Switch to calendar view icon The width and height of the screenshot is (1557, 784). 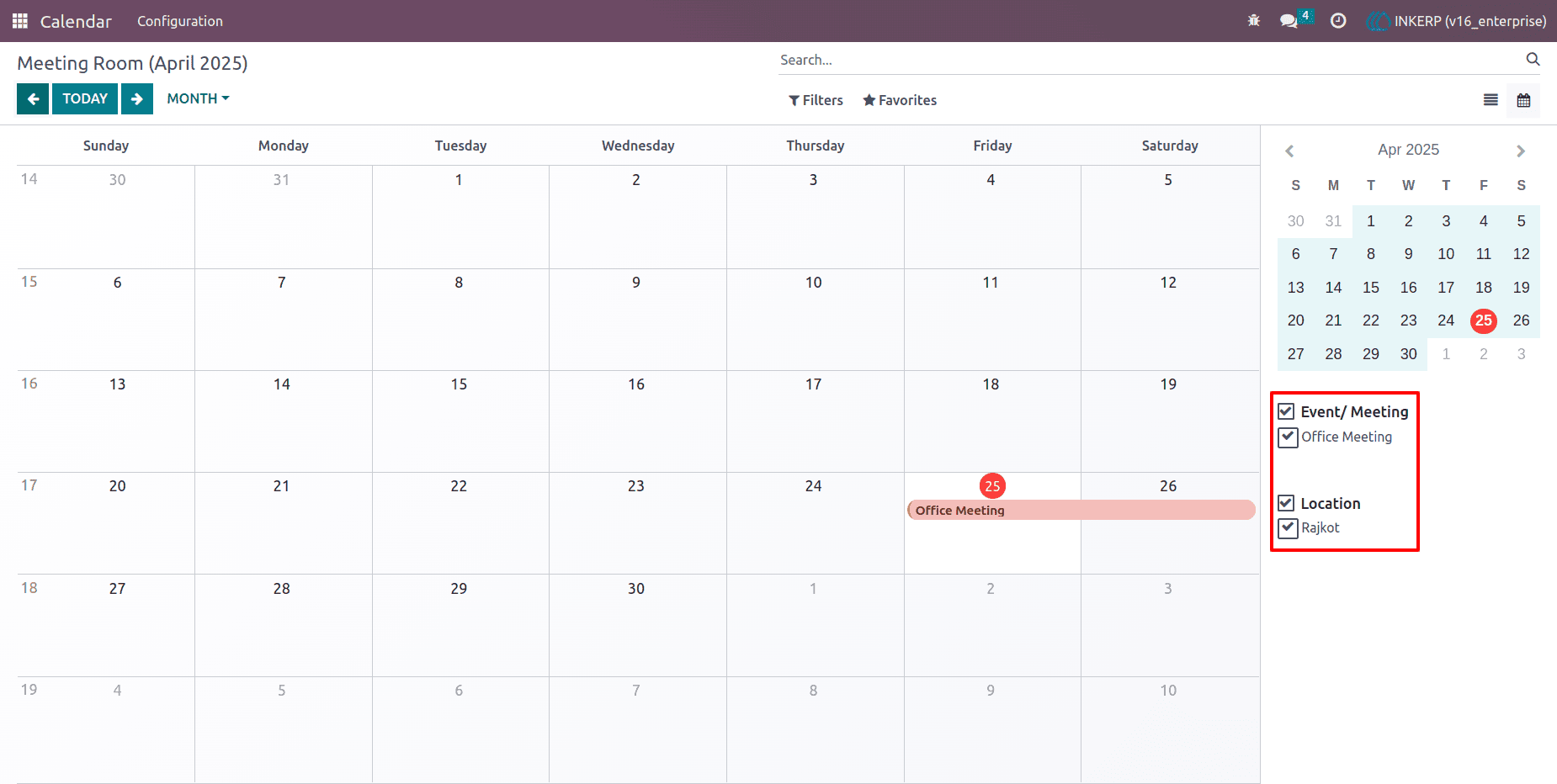[1523, 100]
